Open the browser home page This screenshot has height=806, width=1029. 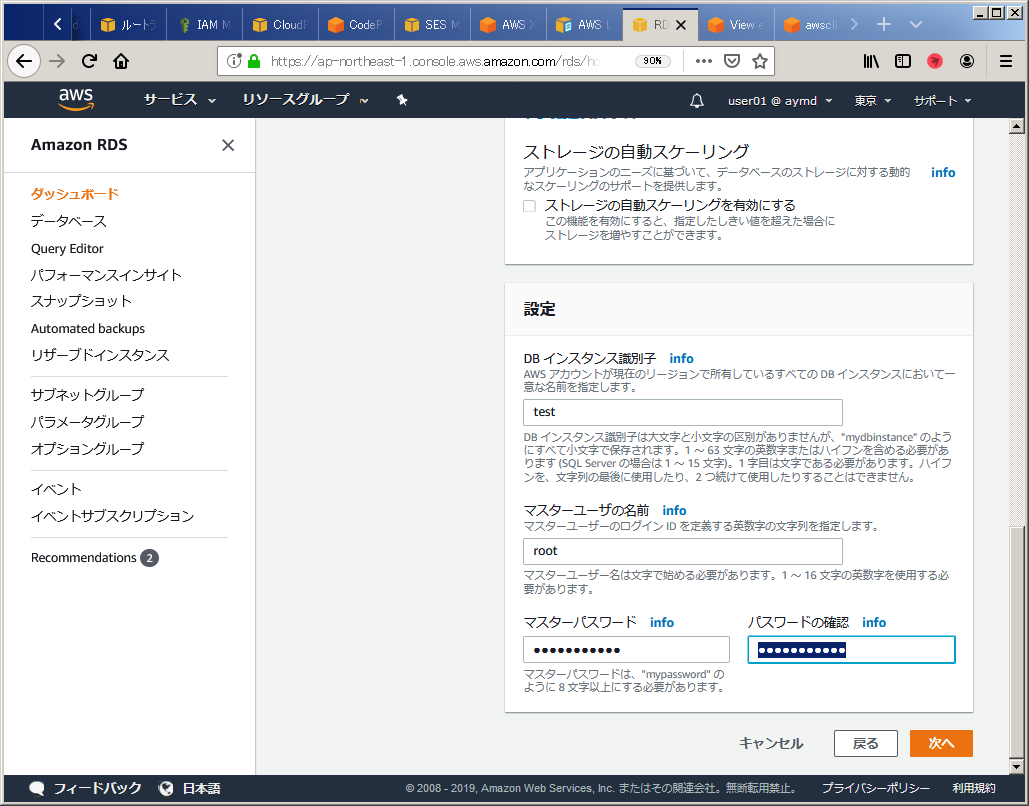[x=121, y=62]
